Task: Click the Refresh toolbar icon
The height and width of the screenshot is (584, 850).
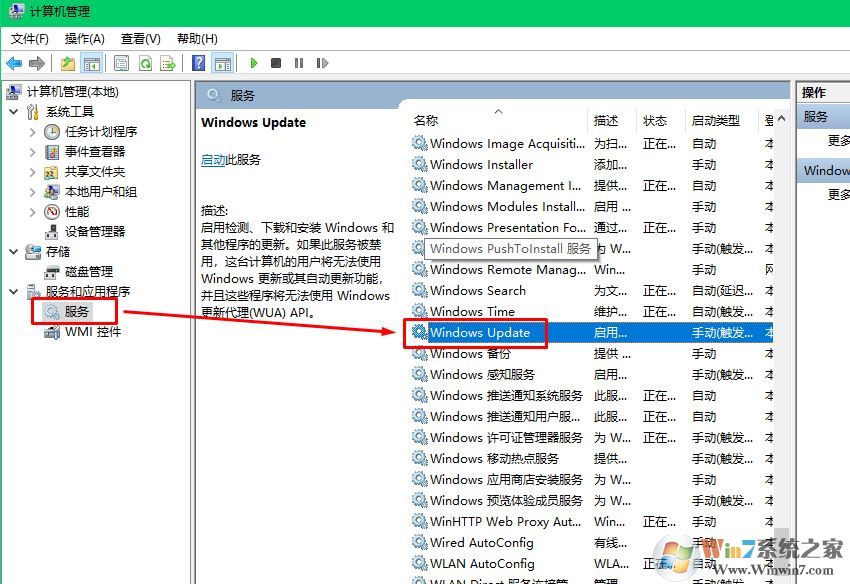Action: click(145, 63)
